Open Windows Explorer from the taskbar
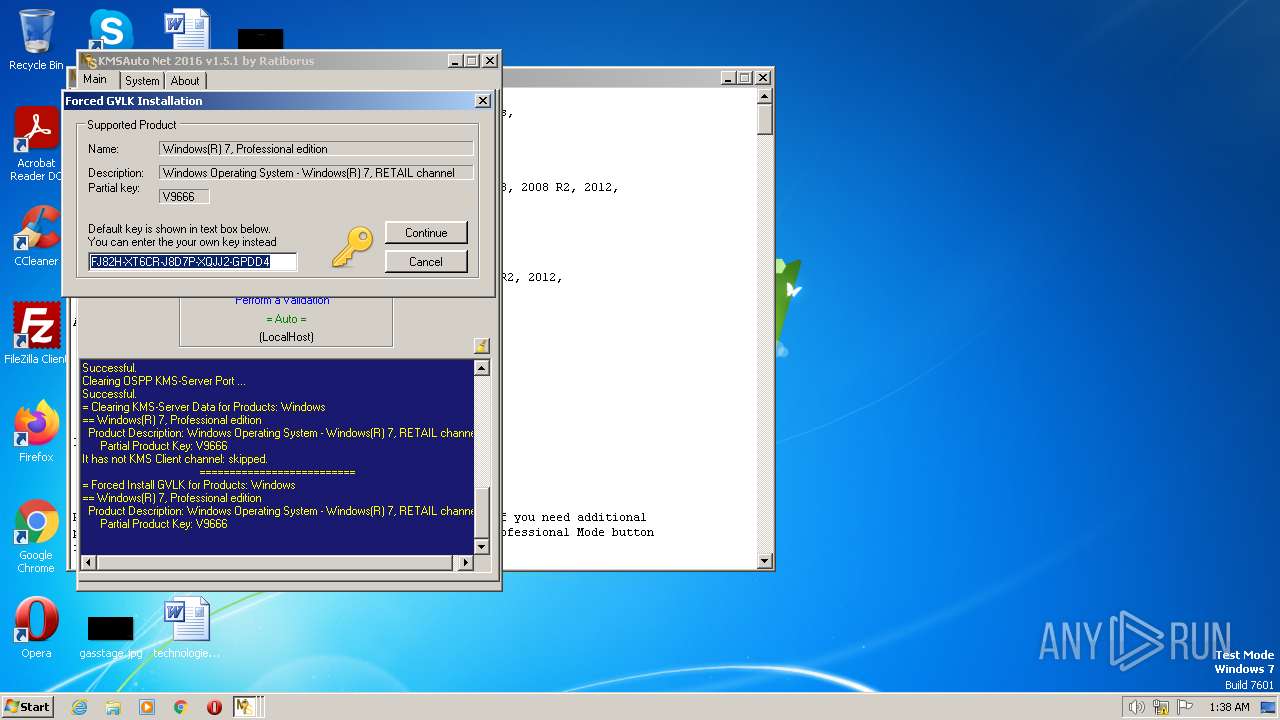Viewport: 1280px width, 720px height. [113, 706]
